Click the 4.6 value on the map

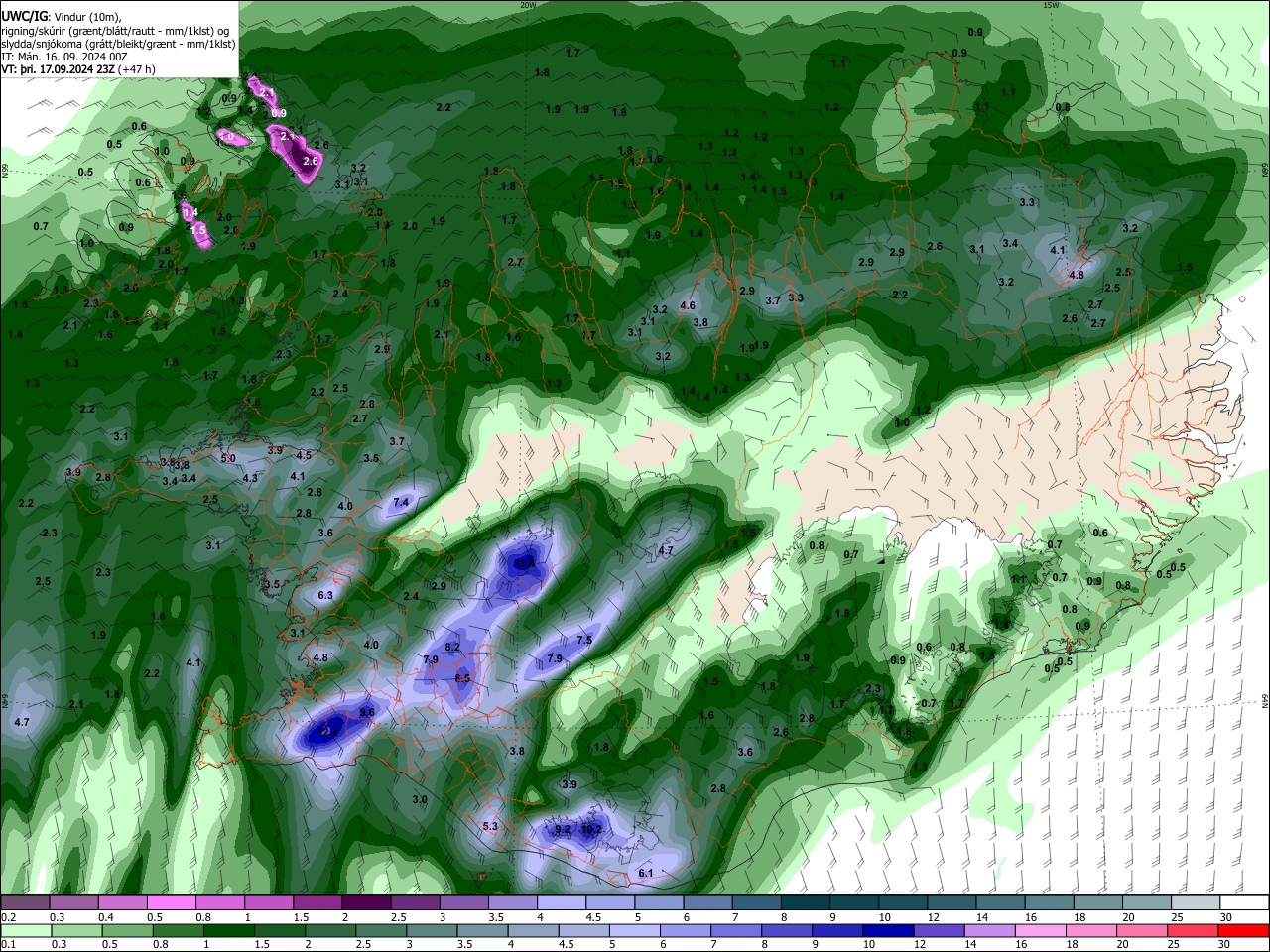pos(688,305)
